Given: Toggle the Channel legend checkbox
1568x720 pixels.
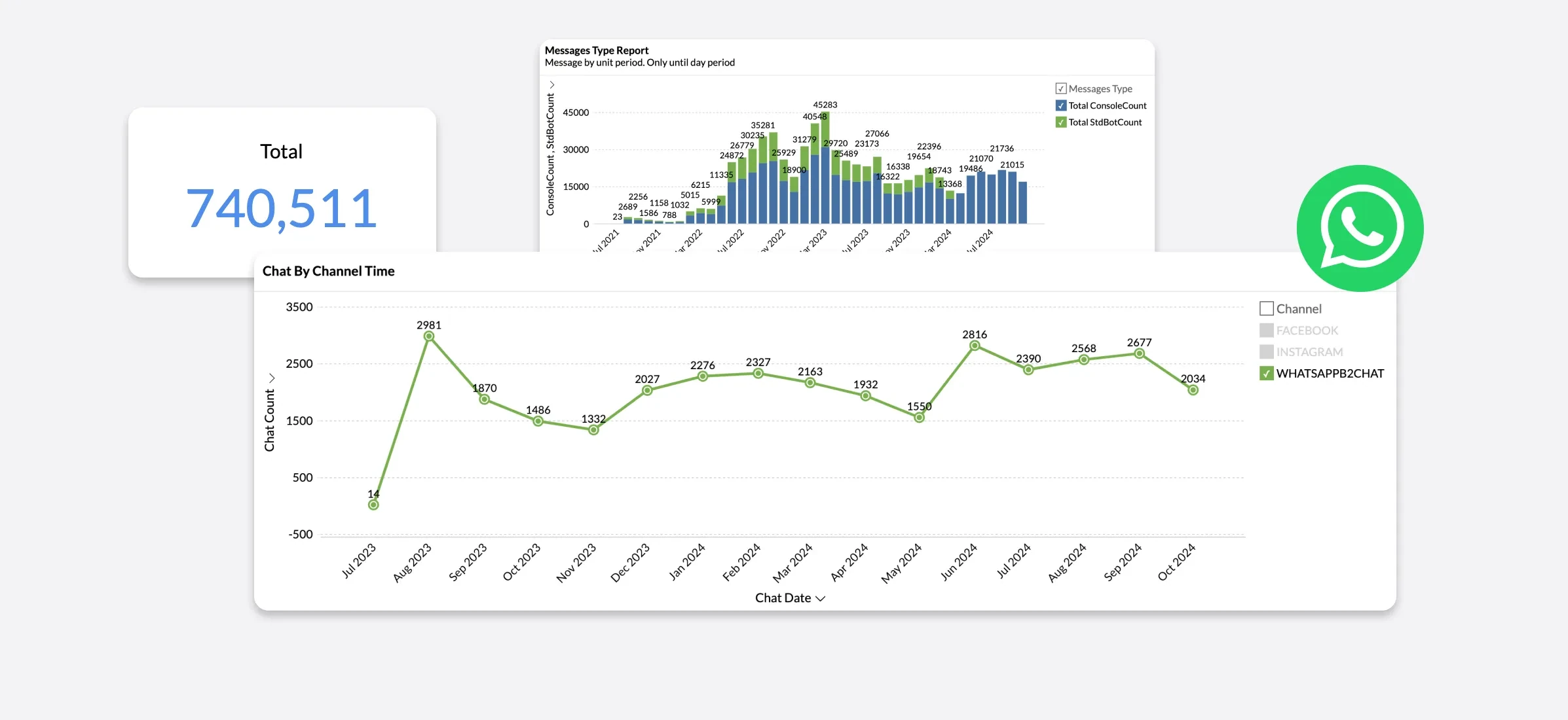Looking at the screenshot, I should coord(1267,308).
